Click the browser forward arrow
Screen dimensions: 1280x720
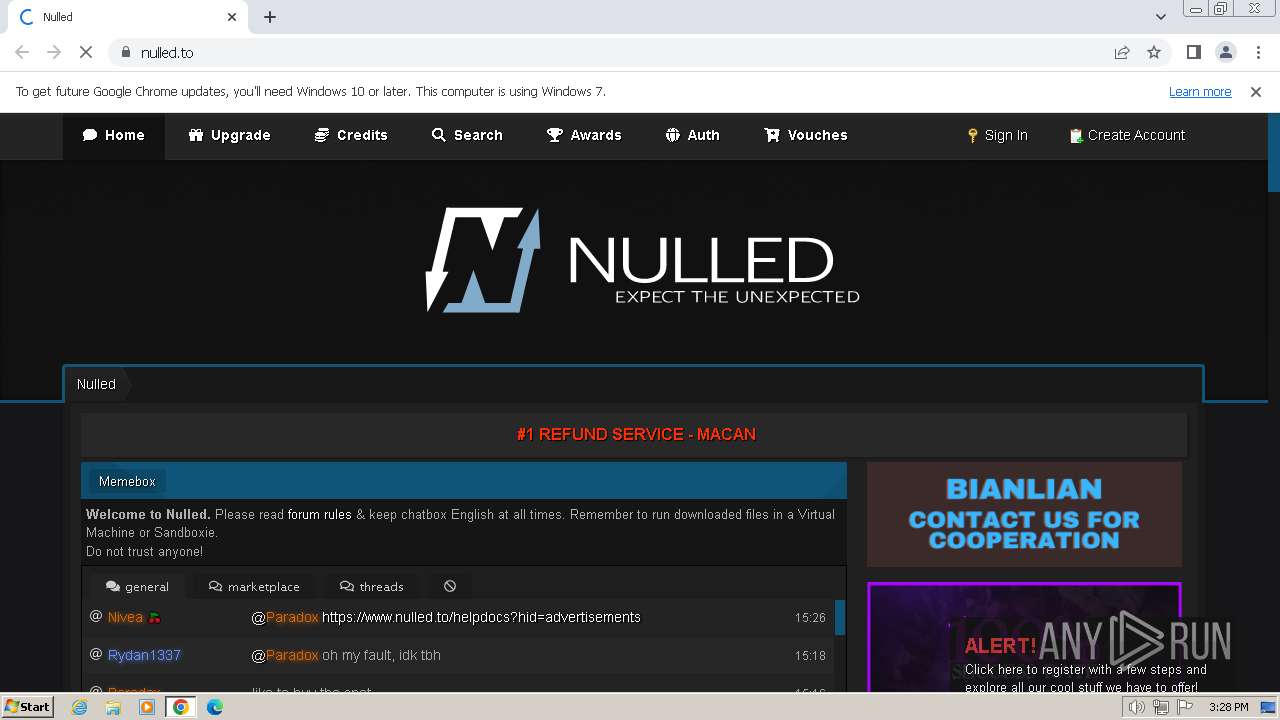(54, 52)
